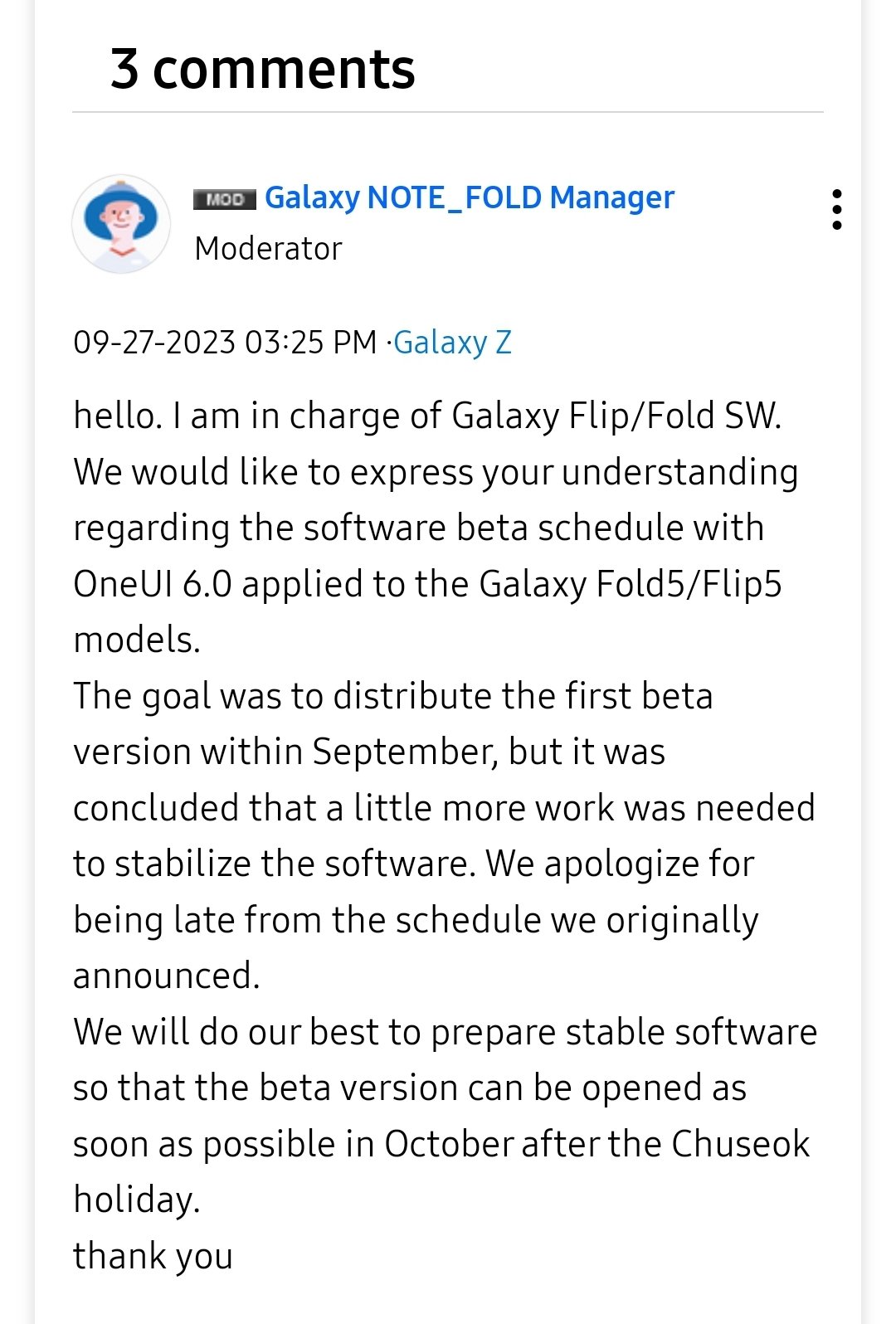
Task: Click the "We apologize for" sentence
Action: pos(620,864)
